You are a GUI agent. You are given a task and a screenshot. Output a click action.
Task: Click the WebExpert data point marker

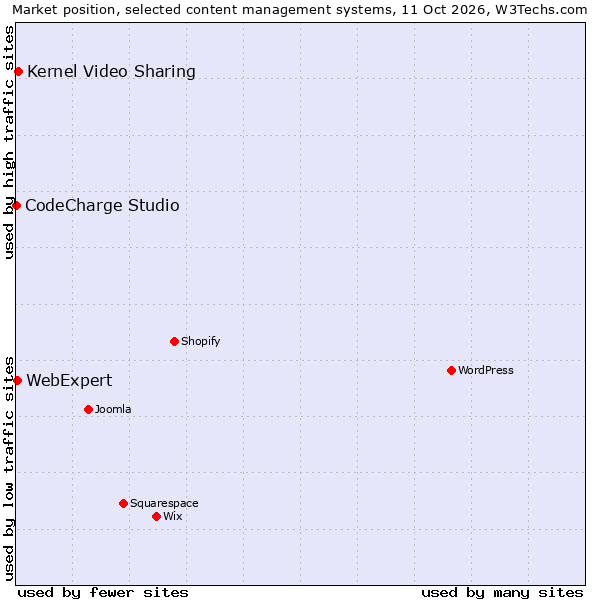coord(17,380)
